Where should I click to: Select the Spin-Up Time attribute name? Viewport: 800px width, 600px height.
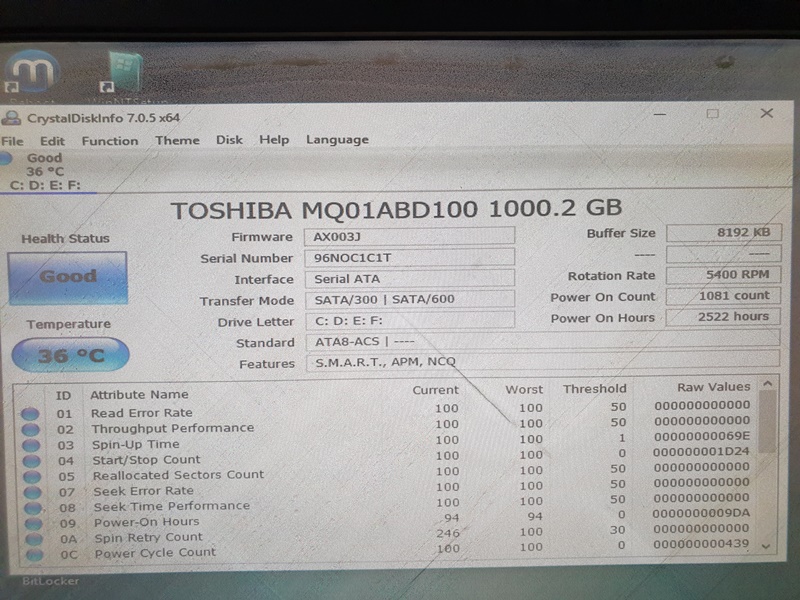click(x=136, y=444)
